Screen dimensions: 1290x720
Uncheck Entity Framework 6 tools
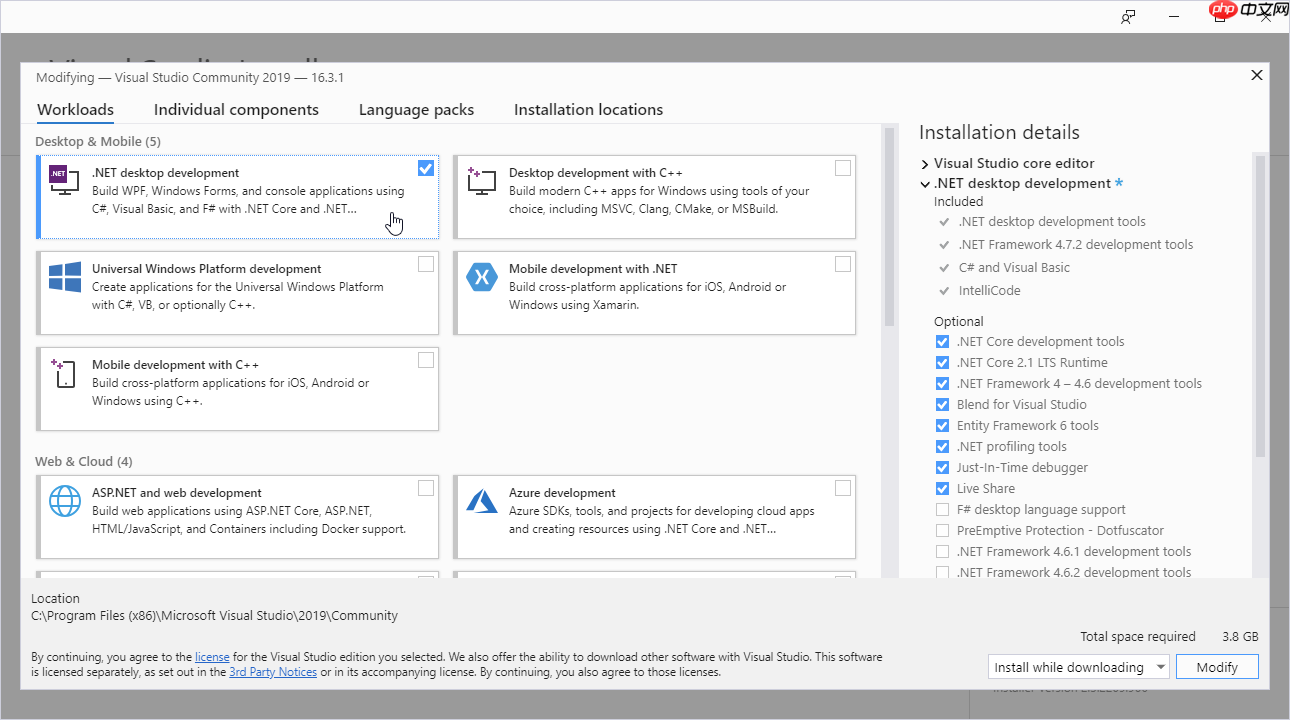click(x=942, y=426)
